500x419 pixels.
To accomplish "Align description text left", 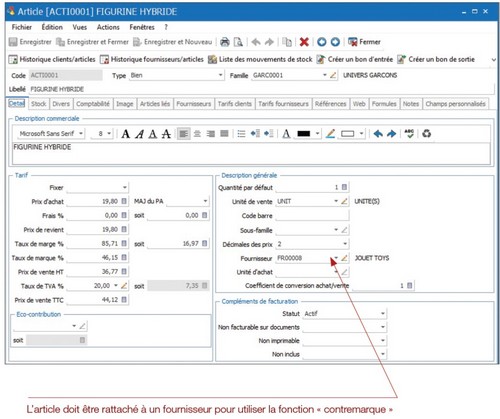I will point(183,134).
